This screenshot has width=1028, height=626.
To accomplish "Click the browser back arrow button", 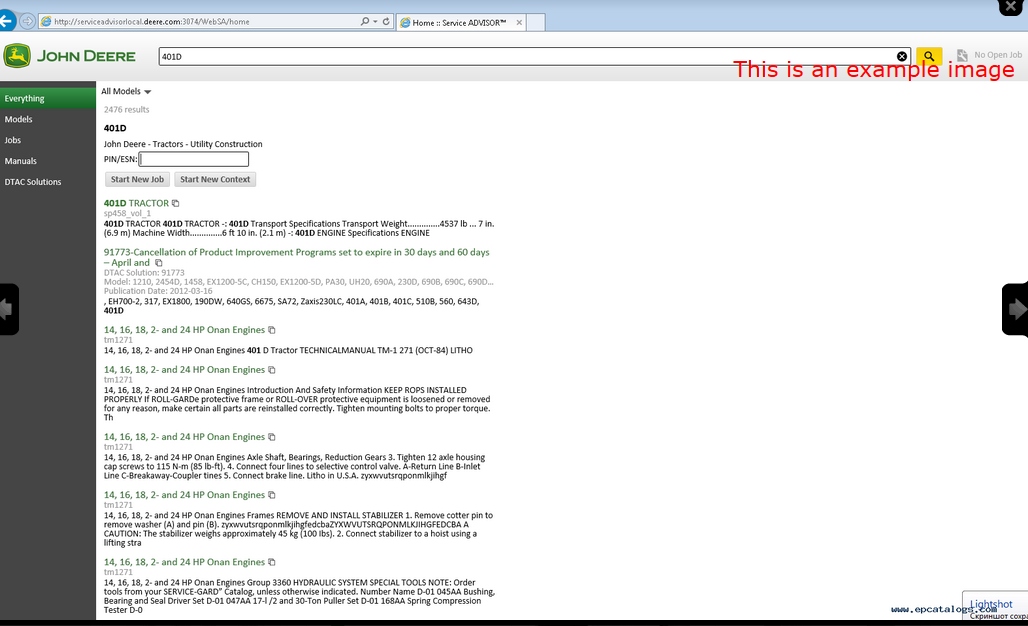I will (x=7, y=21).
